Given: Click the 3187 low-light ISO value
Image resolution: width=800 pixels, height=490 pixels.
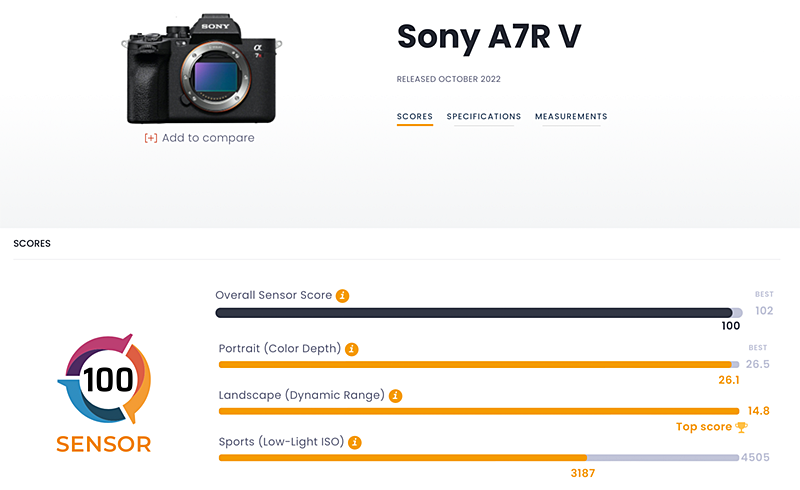Looking at the screenshot, I should 582,473.
